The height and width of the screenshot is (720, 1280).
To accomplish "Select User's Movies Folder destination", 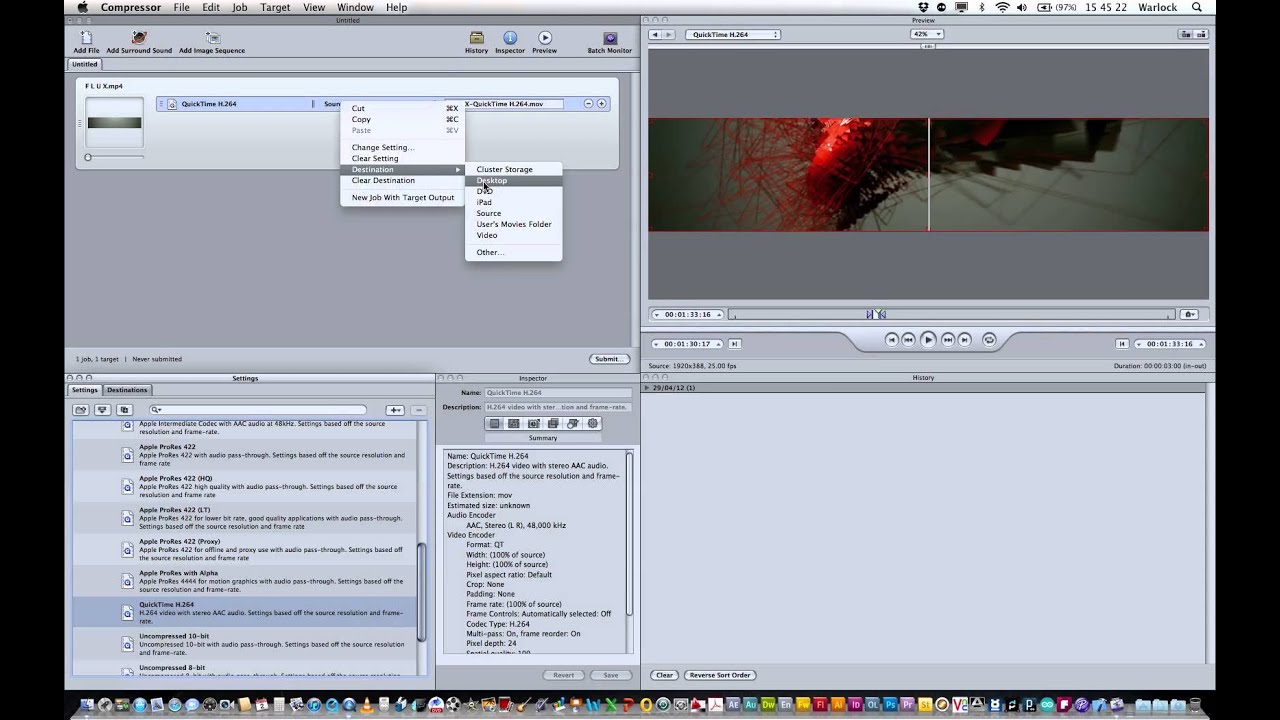I will [x=513, y=225].
